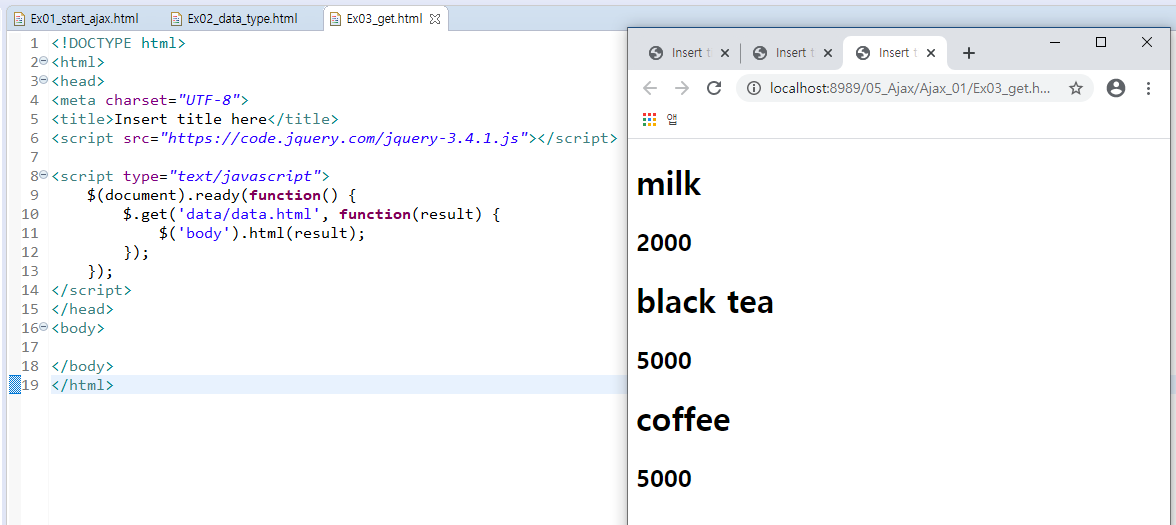Open a new Chrome tab
Viewport: 1176px width, 525px height.
click(x=969, y=53)
